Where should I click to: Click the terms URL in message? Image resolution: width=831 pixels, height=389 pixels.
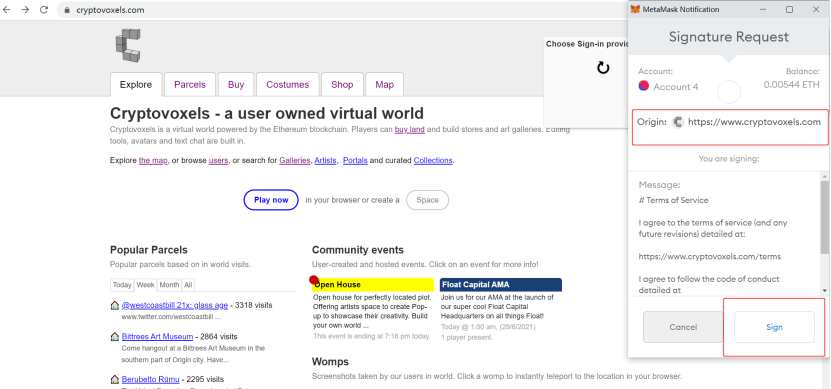coord(709,257)
